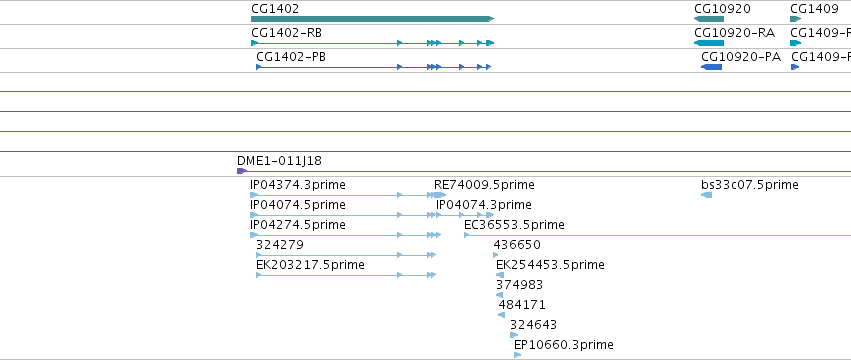
Task: Click the CG1402-RB transcript feature
Action: pyautogui.click(x=372, y=43)
